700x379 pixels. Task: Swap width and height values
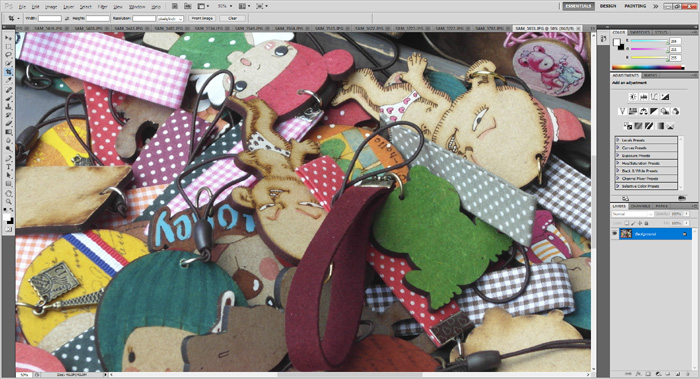tap(67, 18)
